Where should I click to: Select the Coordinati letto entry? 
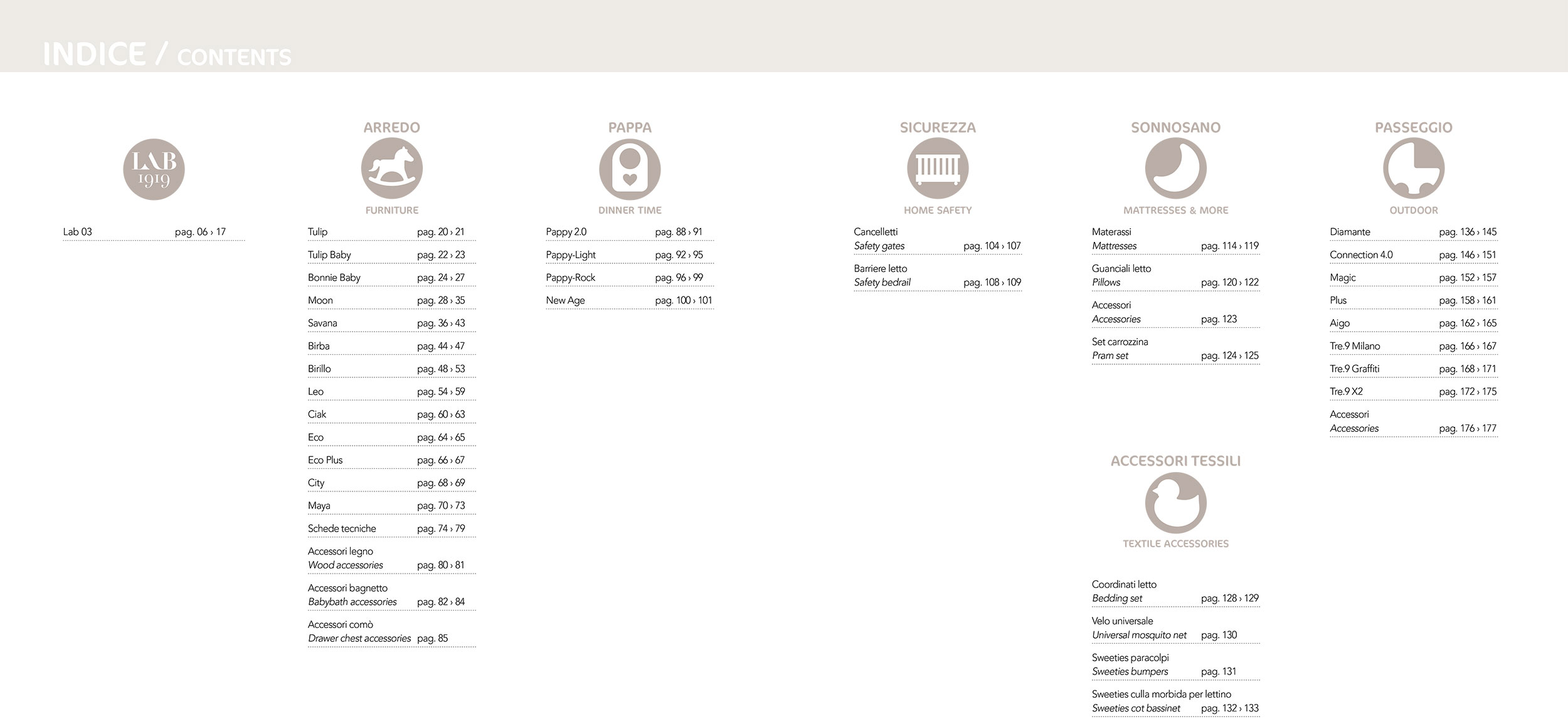[1176, 591]
